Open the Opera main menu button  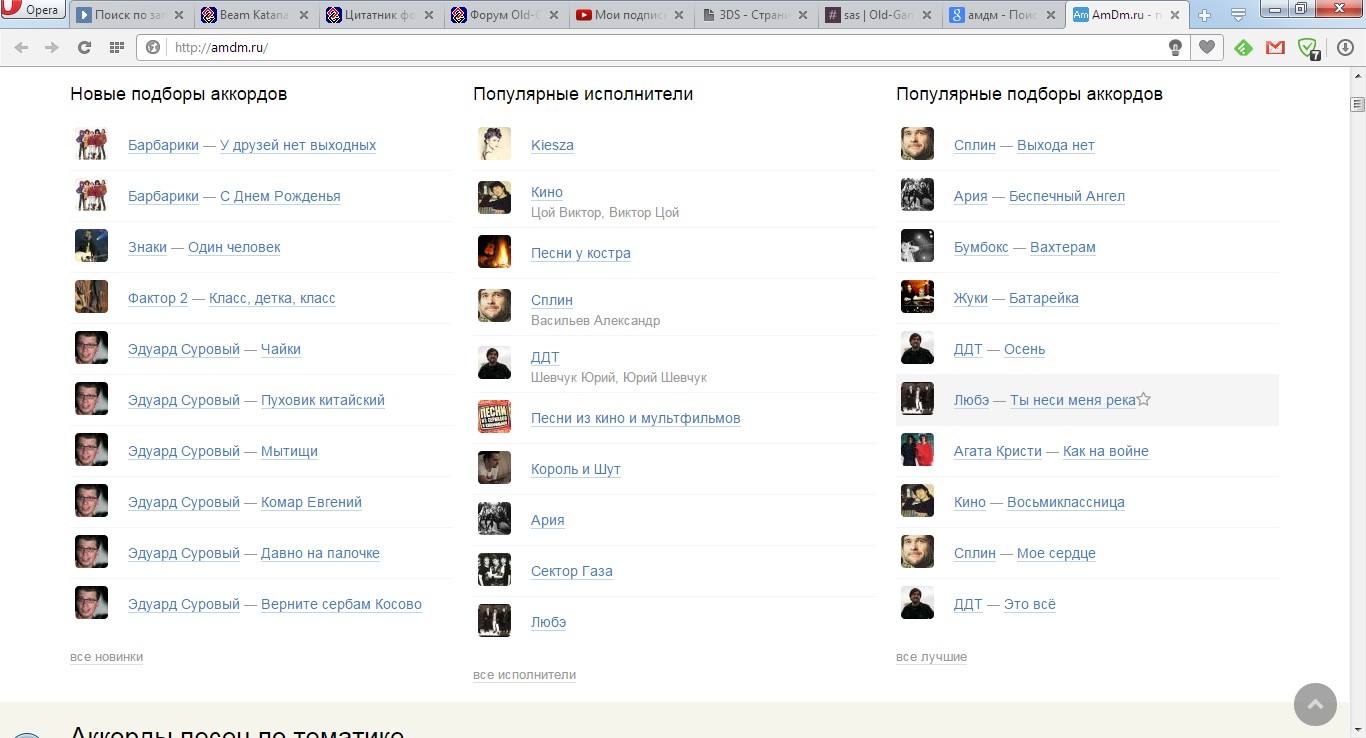[x=34, y=11]
